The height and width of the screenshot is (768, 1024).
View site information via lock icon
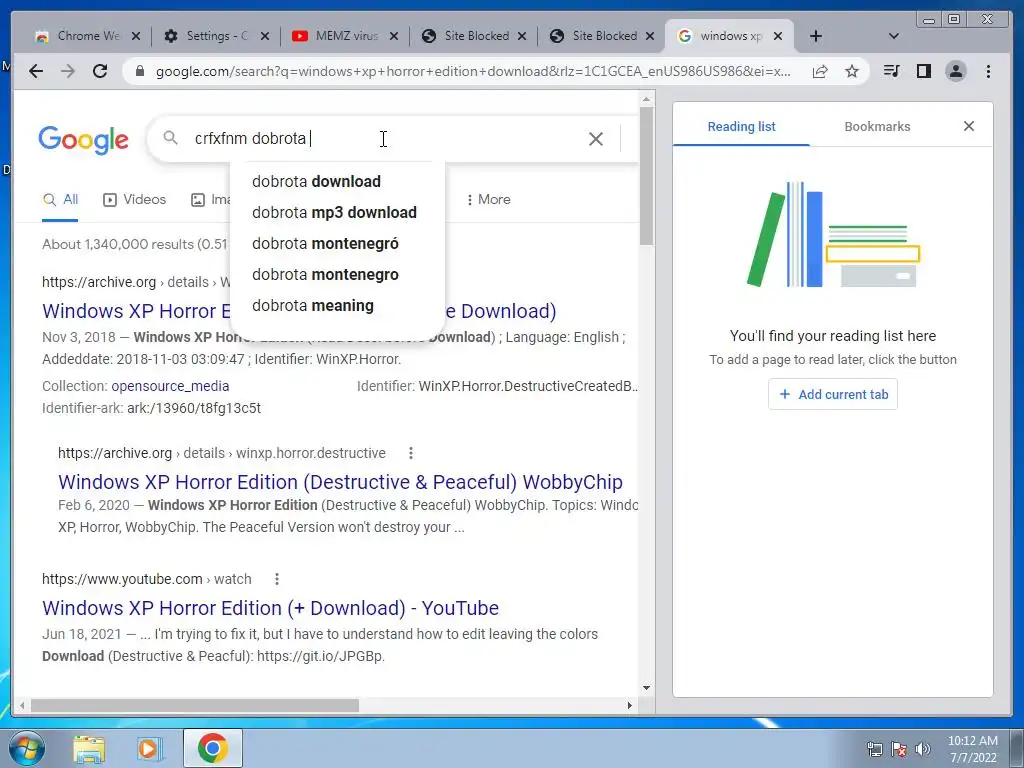(139, 71)
